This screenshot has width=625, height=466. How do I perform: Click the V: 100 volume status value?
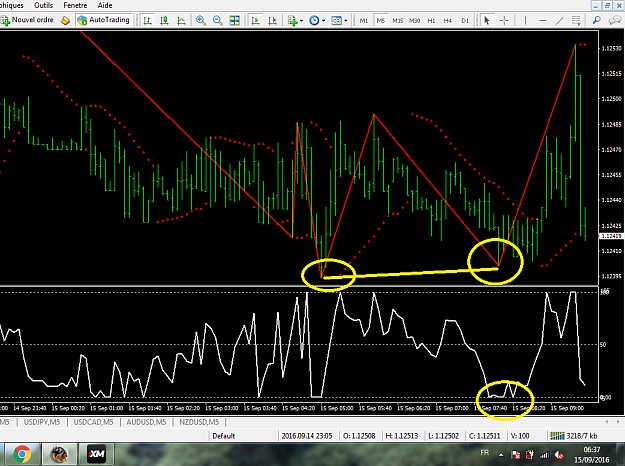click(520, 436)
